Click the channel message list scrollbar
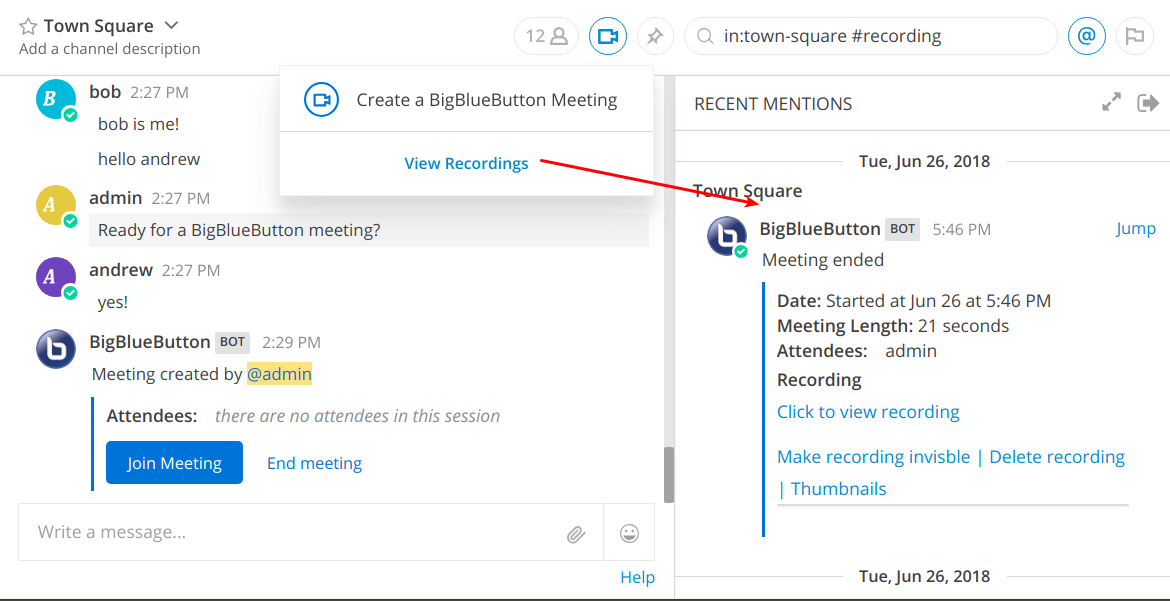Screen dimensions: 1170x601 tap(669, 474)
